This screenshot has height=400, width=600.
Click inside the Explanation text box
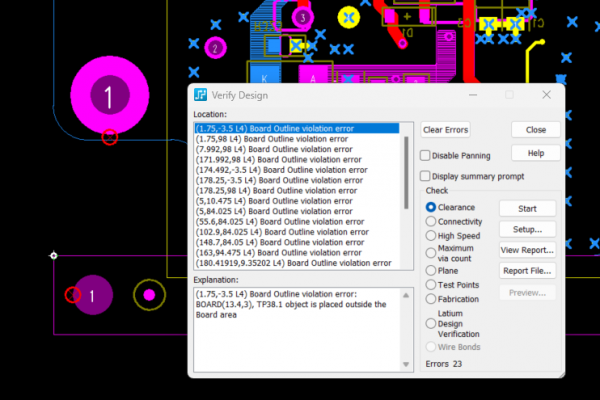pyautogui.click(x=300, y=330)
